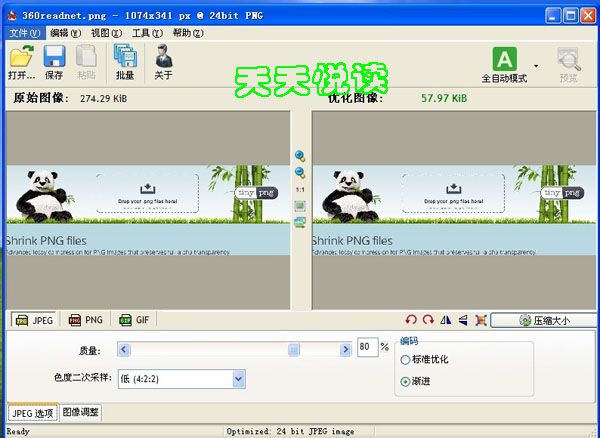Viewport: 600px width, 438px height.
Task: Save the image with 保存 disk icon
Action: click(x=54, y=61)
